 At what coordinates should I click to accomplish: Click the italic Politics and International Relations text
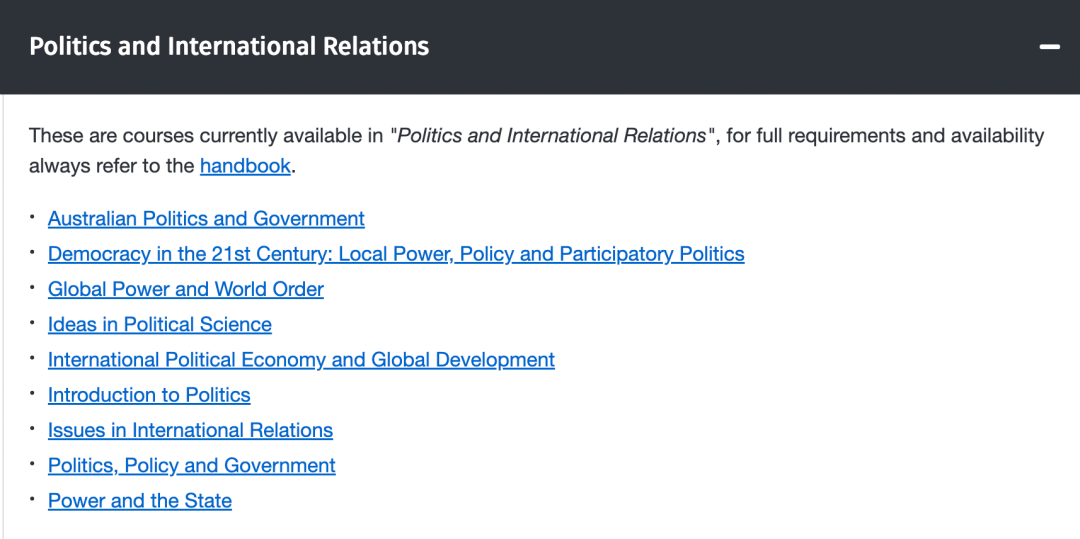[551, 136]
